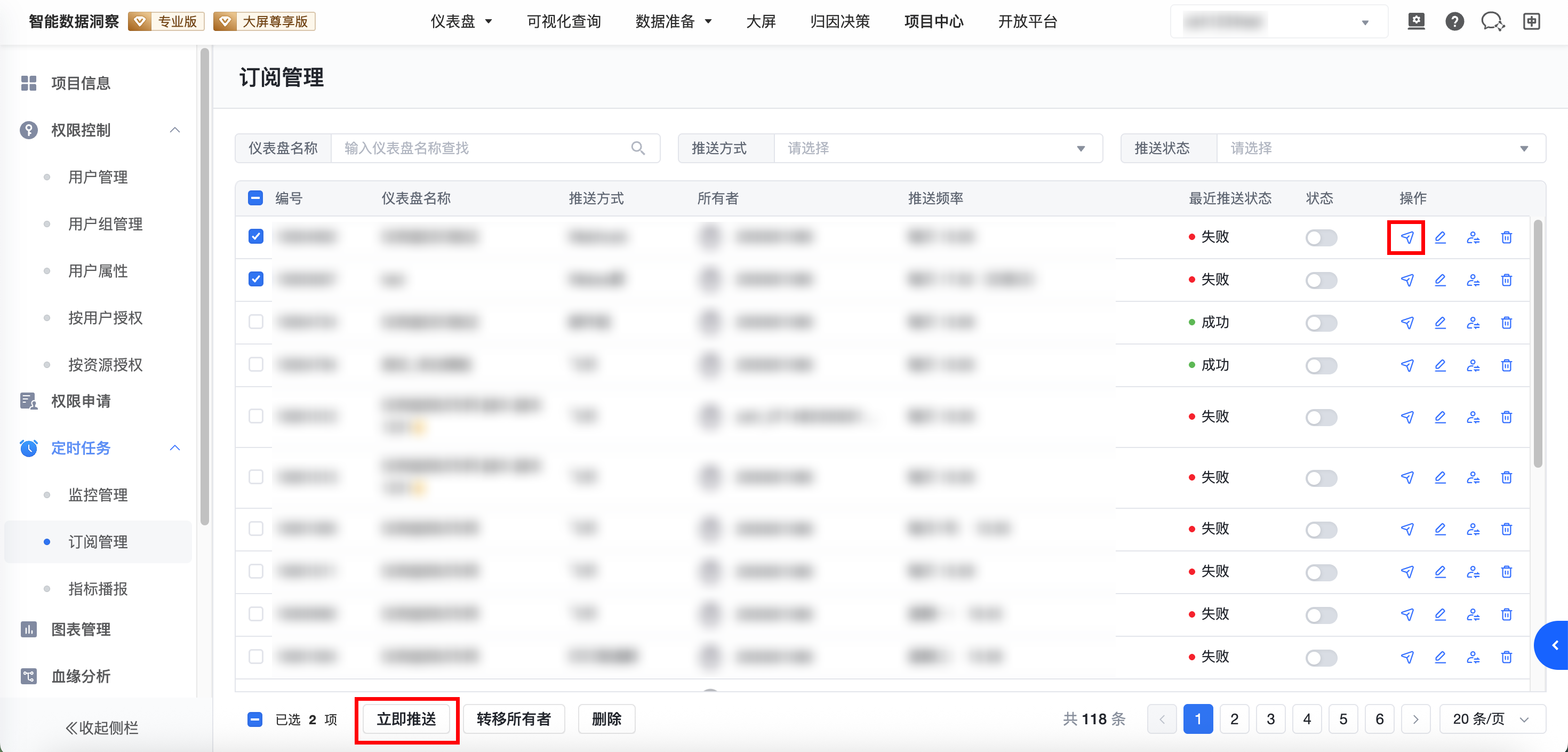Open 推送方式 dropdown
1568x752 pixels.
point(938,148)
